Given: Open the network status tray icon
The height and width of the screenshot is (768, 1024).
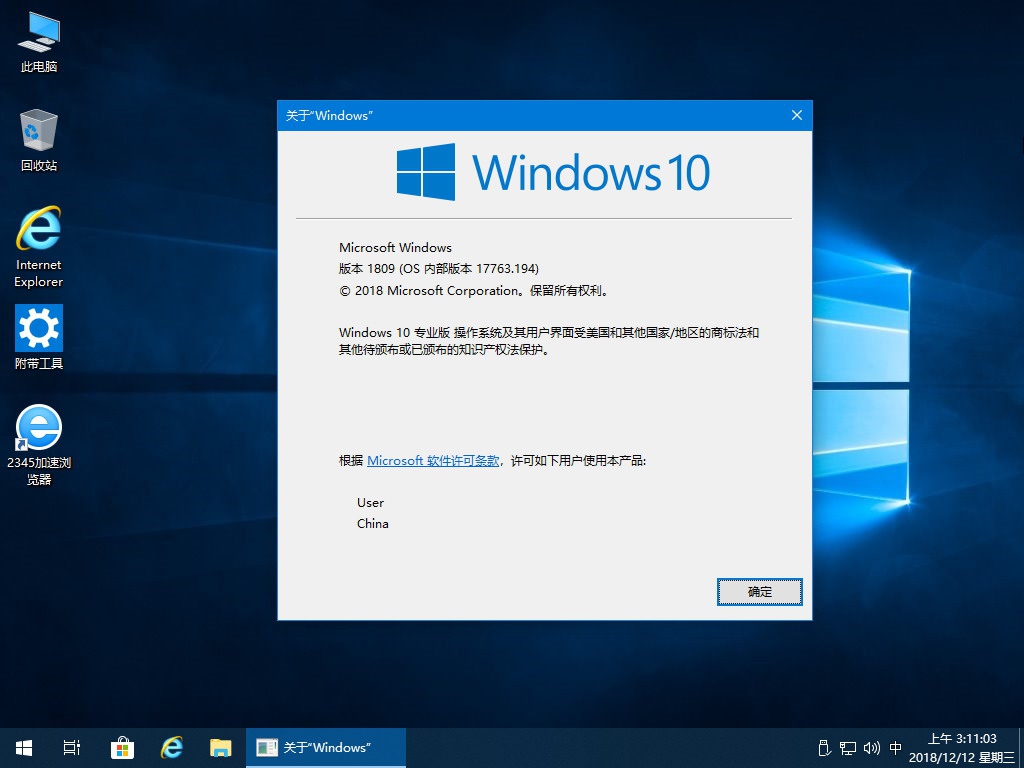Looking at the screenshot, I should (x=848, y=748).
